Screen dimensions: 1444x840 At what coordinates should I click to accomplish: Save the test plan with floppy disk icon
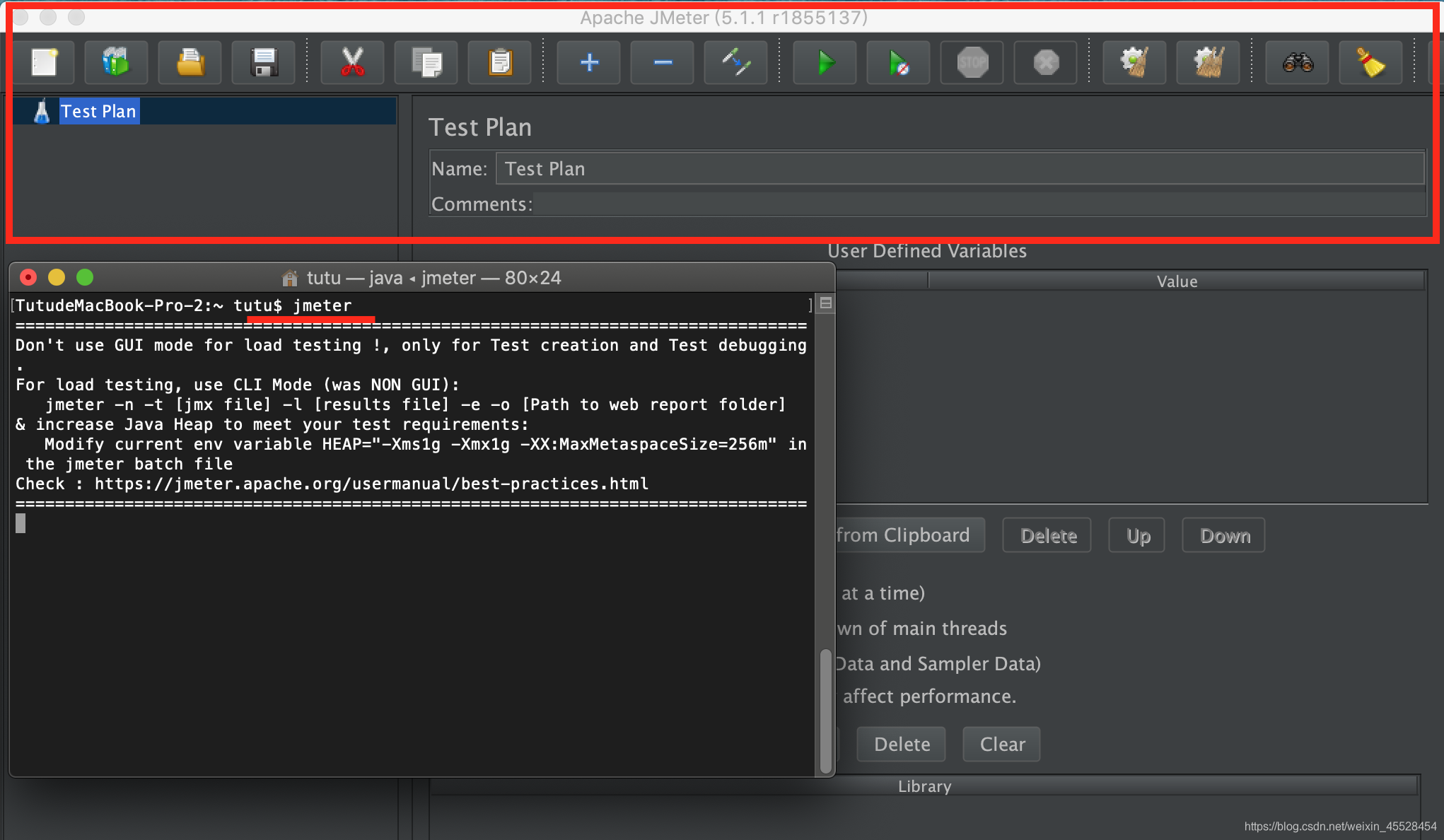coord(264,63)
